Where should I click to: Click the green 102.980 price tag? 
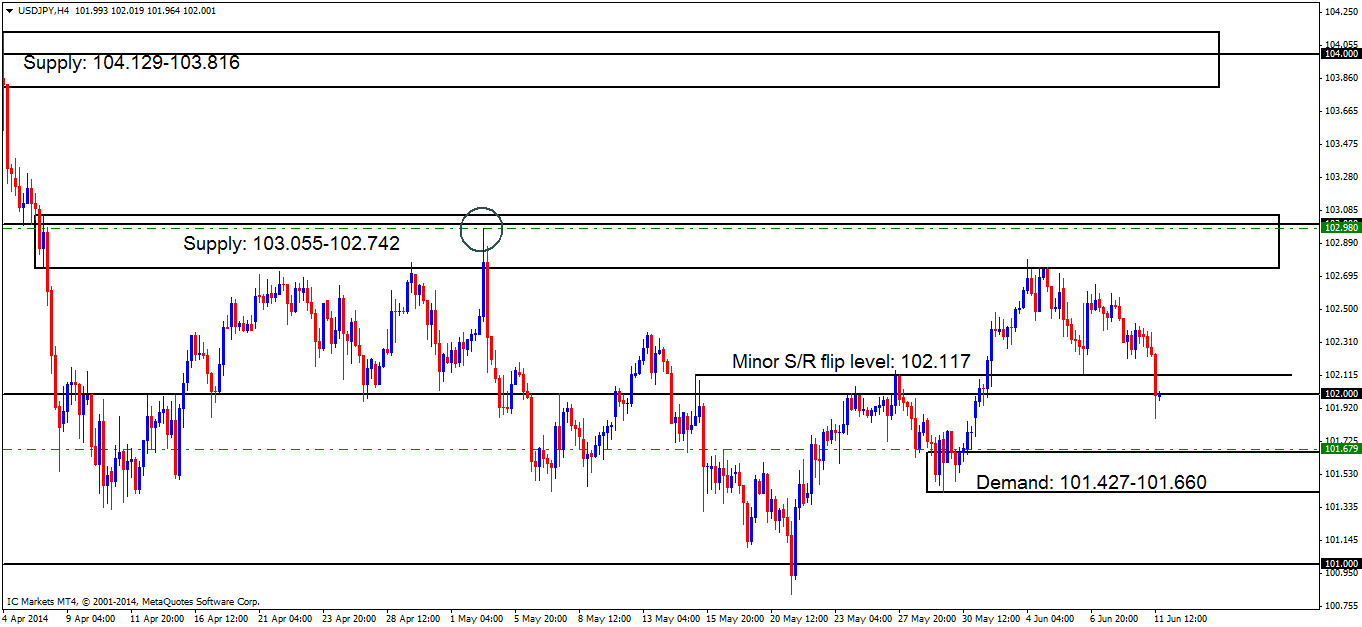pos(1340,227)
